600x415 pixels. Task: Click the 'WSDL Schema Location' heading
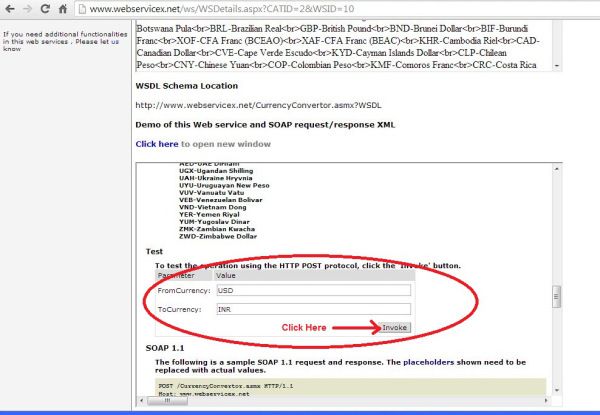coord(187,86)
